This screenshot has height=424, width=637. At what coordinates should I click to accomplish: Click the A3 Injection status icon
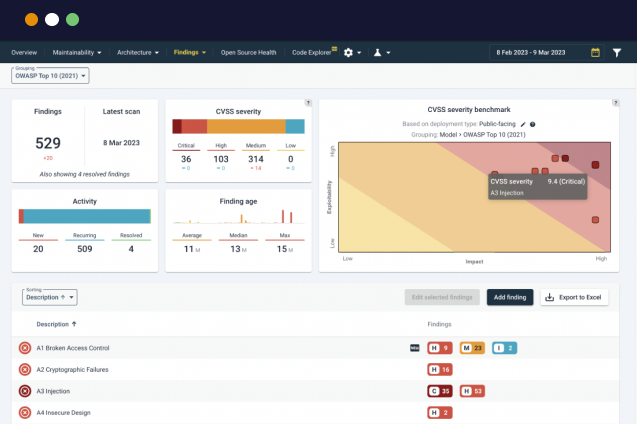25,391
